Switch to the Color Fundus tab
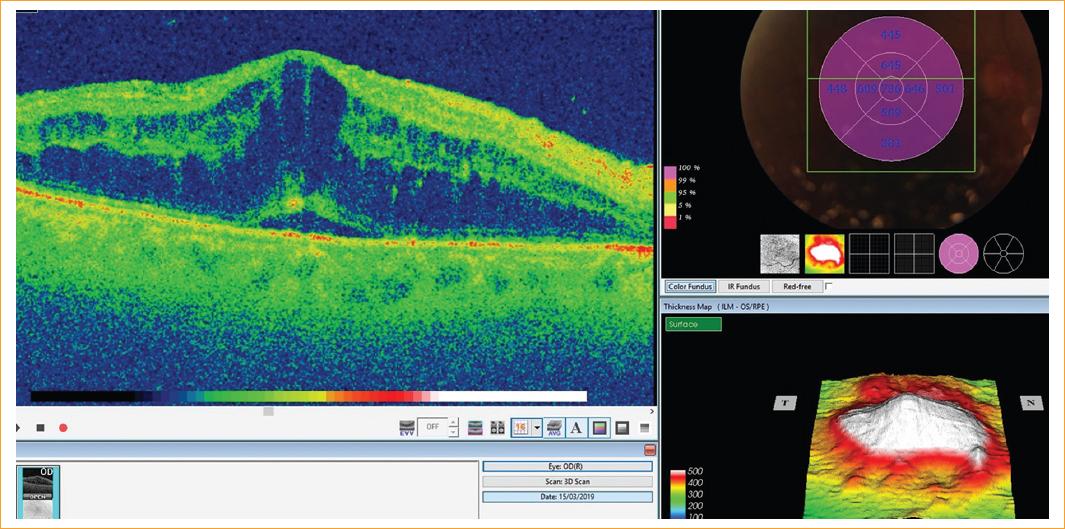The width and height of the screenshot is (1065, 529). (x=691, y=287)
